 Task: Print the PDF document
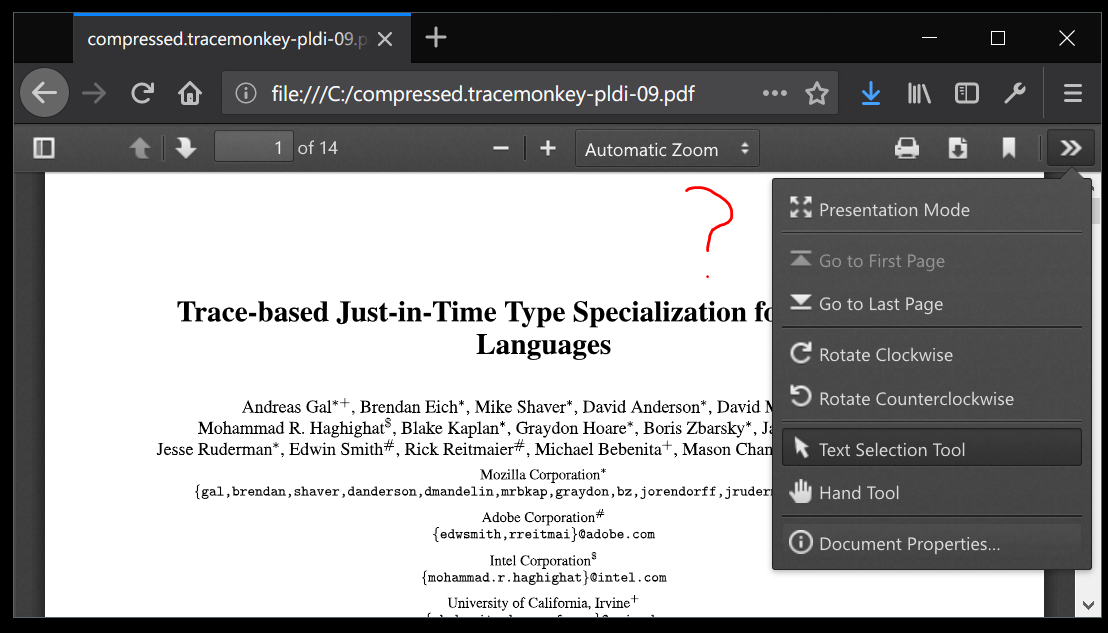(x=906, y=147)
